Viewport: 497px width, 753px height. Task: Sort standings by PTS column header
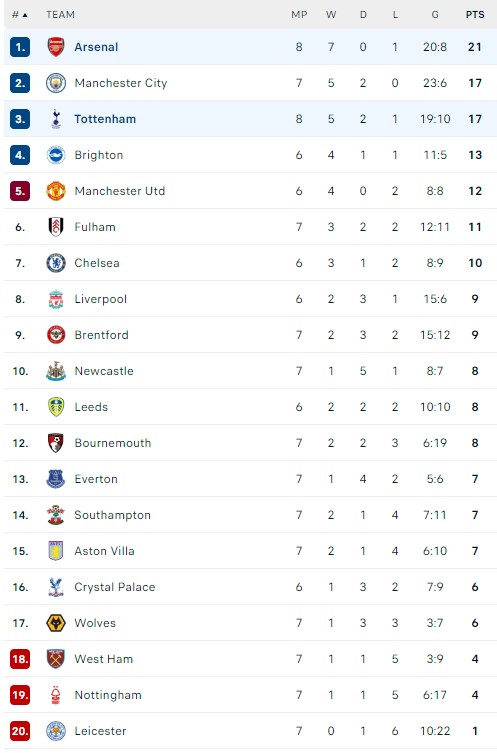(475, 14)
